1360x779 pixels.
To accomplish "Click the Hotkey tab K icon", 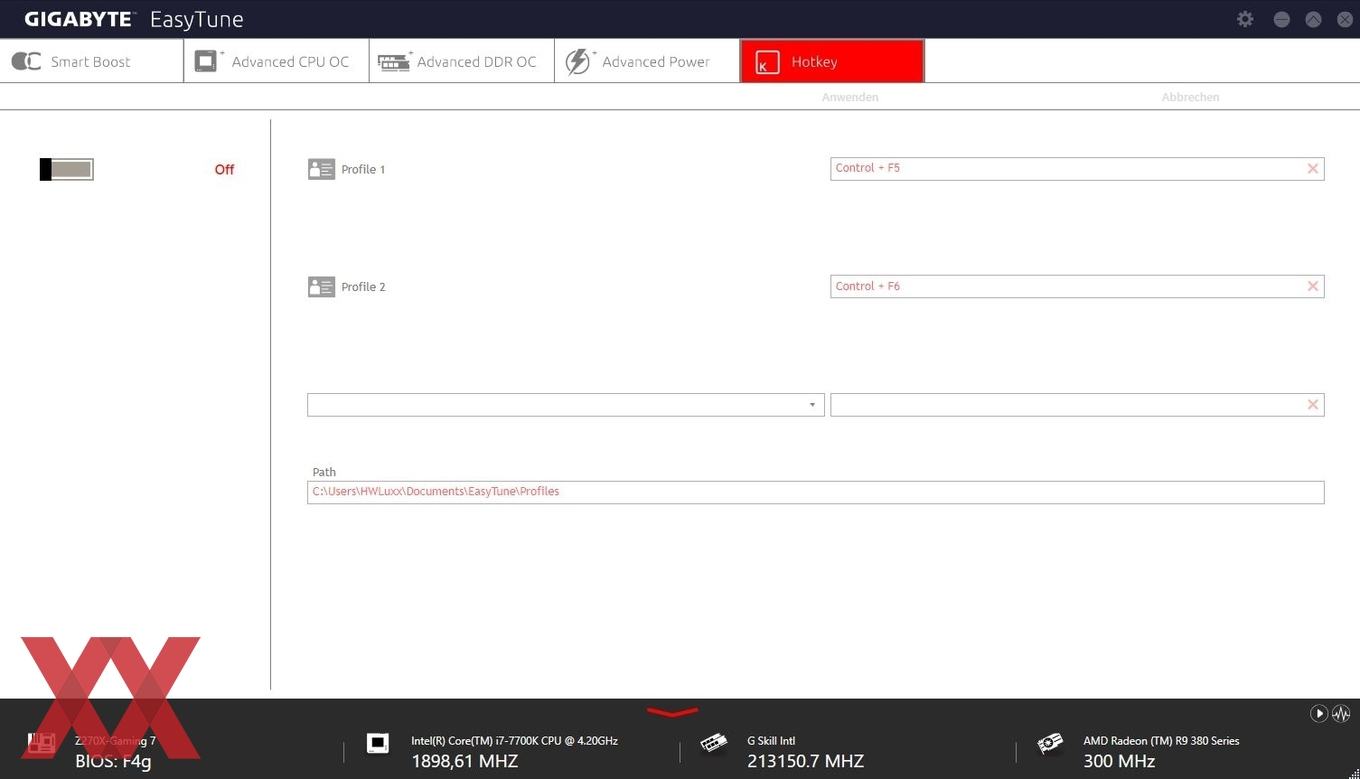I will point(767,62).
